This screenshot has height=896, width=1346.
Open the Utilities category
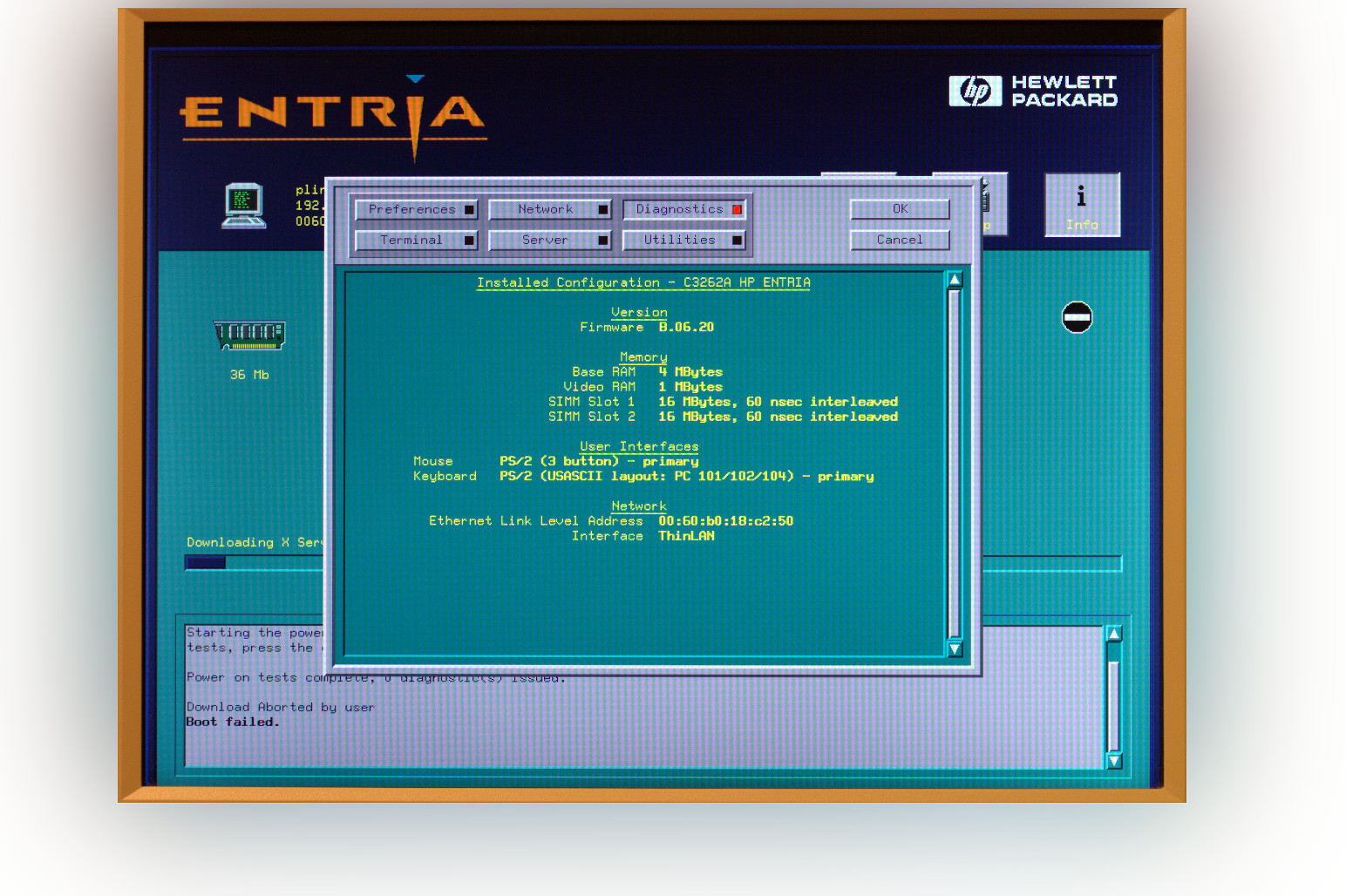click(683, 240)
